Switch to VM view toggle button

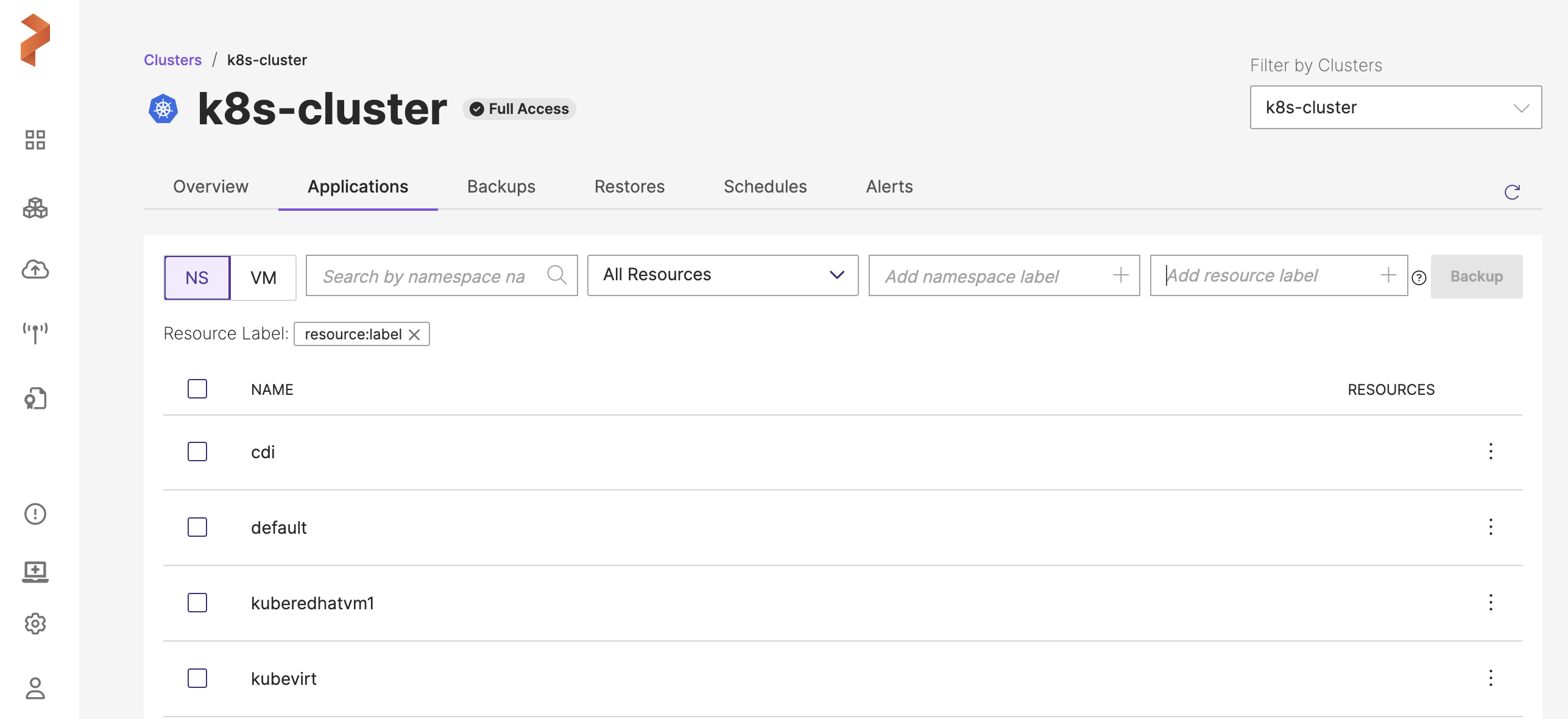tap(263, 278)
